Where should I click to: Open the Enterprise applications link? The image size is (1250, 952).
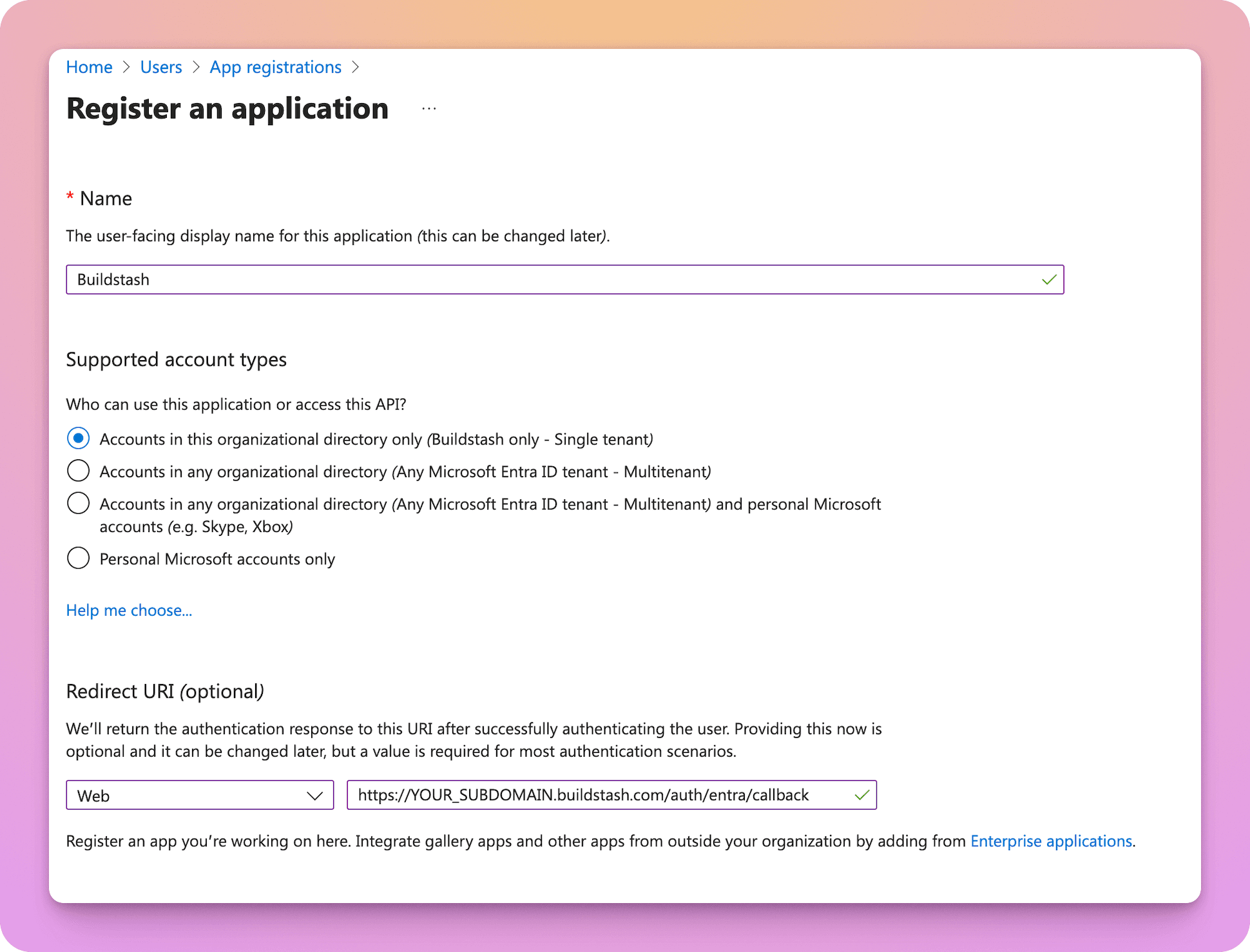[1052, 841]
